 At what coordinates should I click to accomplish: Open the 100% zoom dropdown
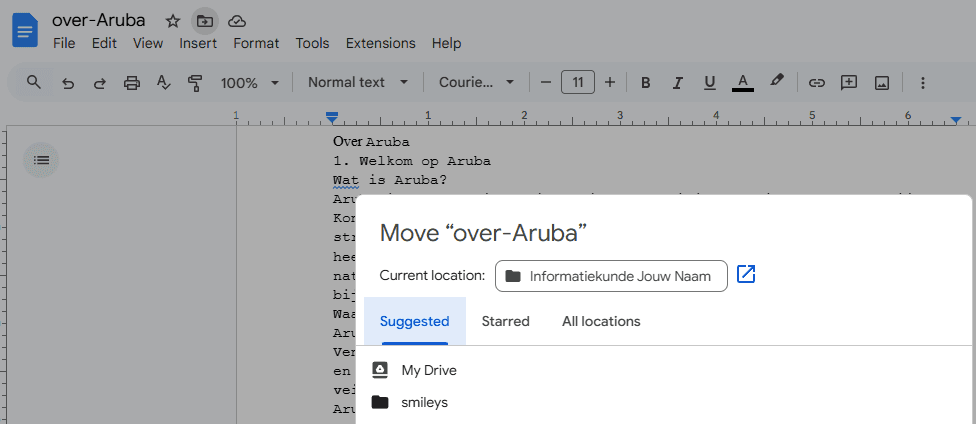click(x=249, y=82)
